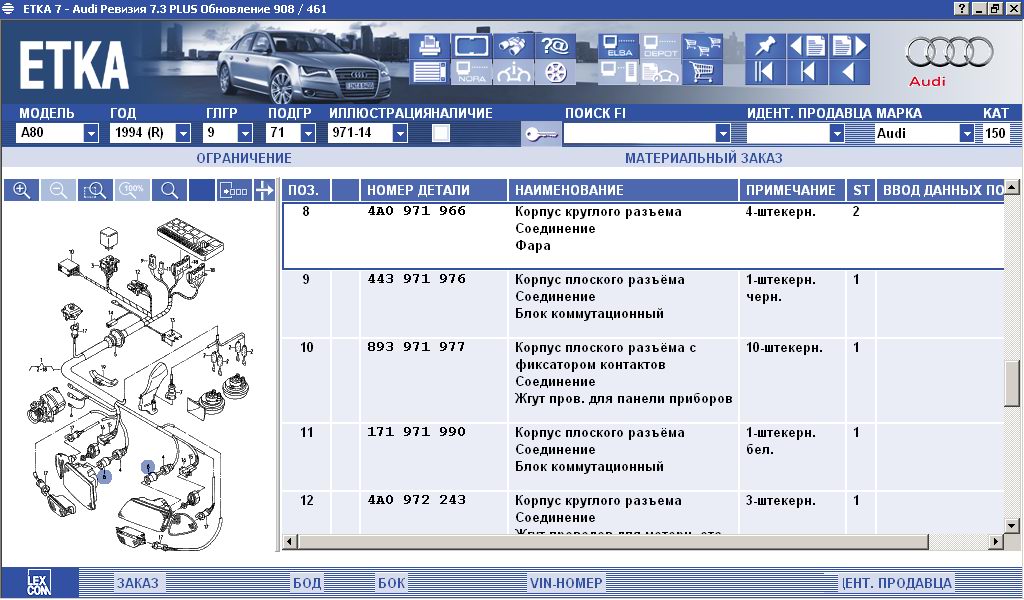Screen dimensions: 1024x600
Task: Click ИДЕНТ. ПРОДАВЦА button at bottom
Action: pyautogui.click(x=896, y=583)
